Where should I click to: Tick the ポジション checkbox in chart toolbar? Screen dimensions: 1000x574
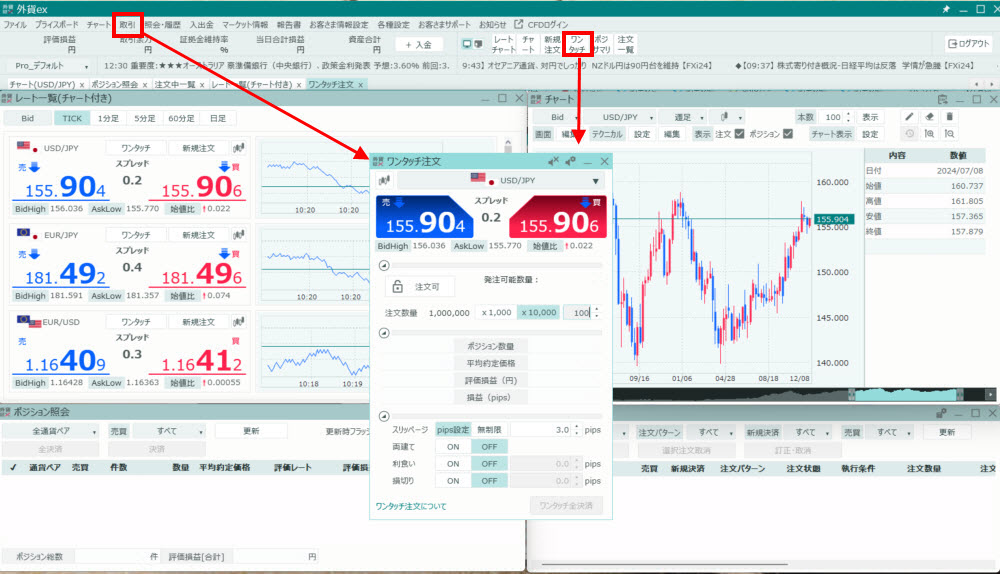click(788, 134)
